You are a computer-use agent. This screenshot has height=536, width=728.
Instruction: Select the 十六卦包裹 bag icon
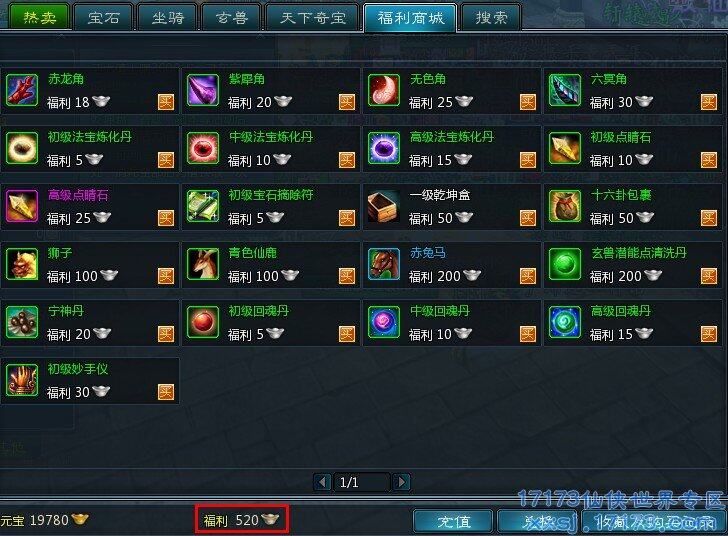(x=565, y=206)
